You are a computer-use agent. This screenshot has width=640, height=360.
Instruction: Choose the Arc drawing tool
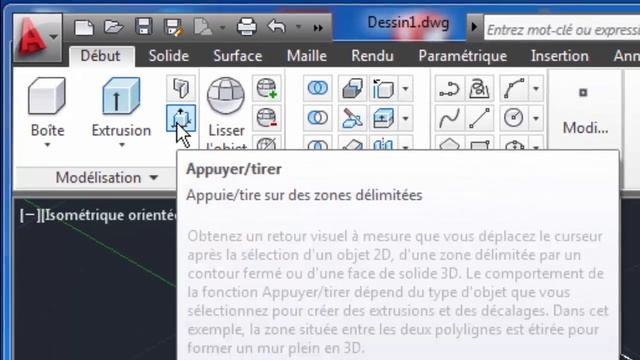click(514, 88)
